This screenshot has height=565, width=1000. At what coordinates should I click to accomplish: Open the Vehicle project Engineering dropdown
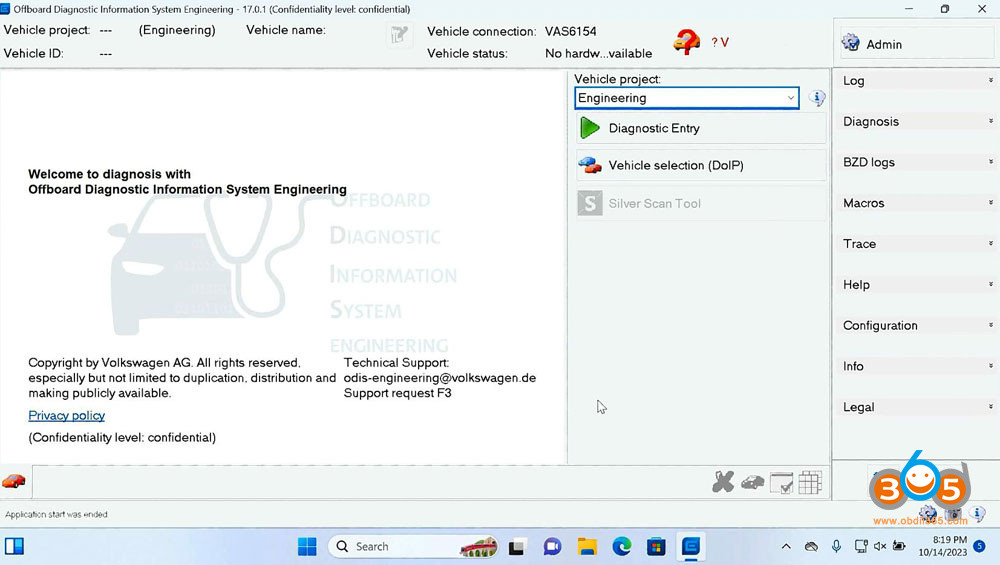(686, 98)
